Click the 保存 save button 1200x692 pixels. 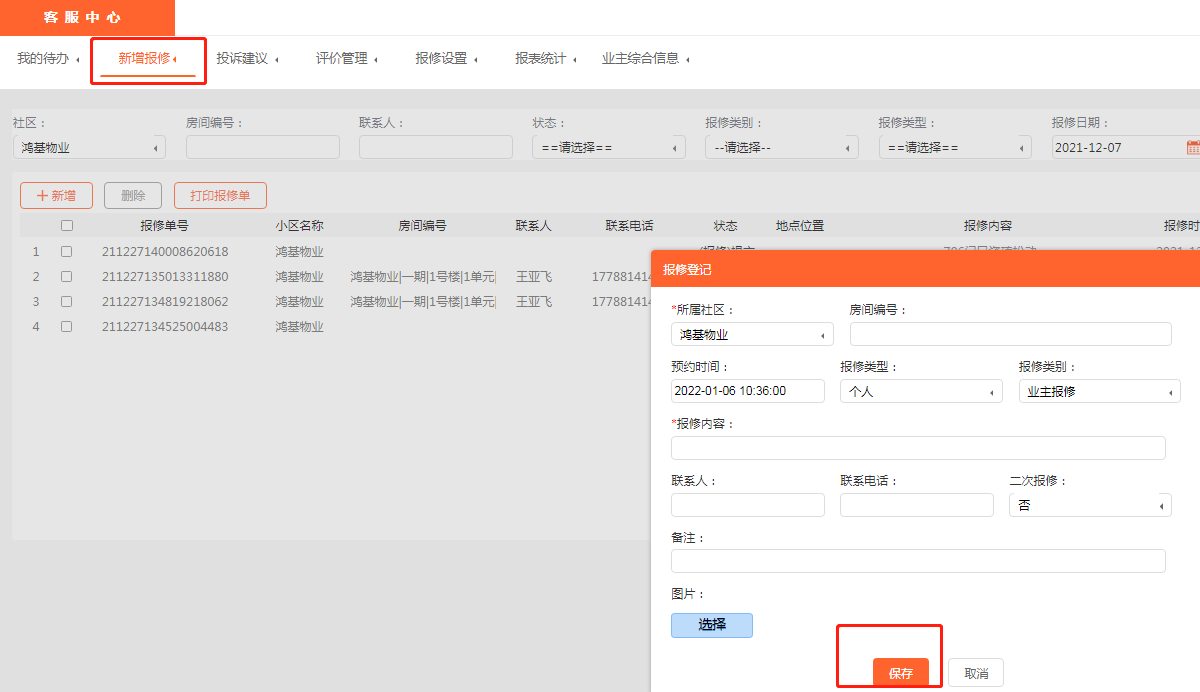900,673
